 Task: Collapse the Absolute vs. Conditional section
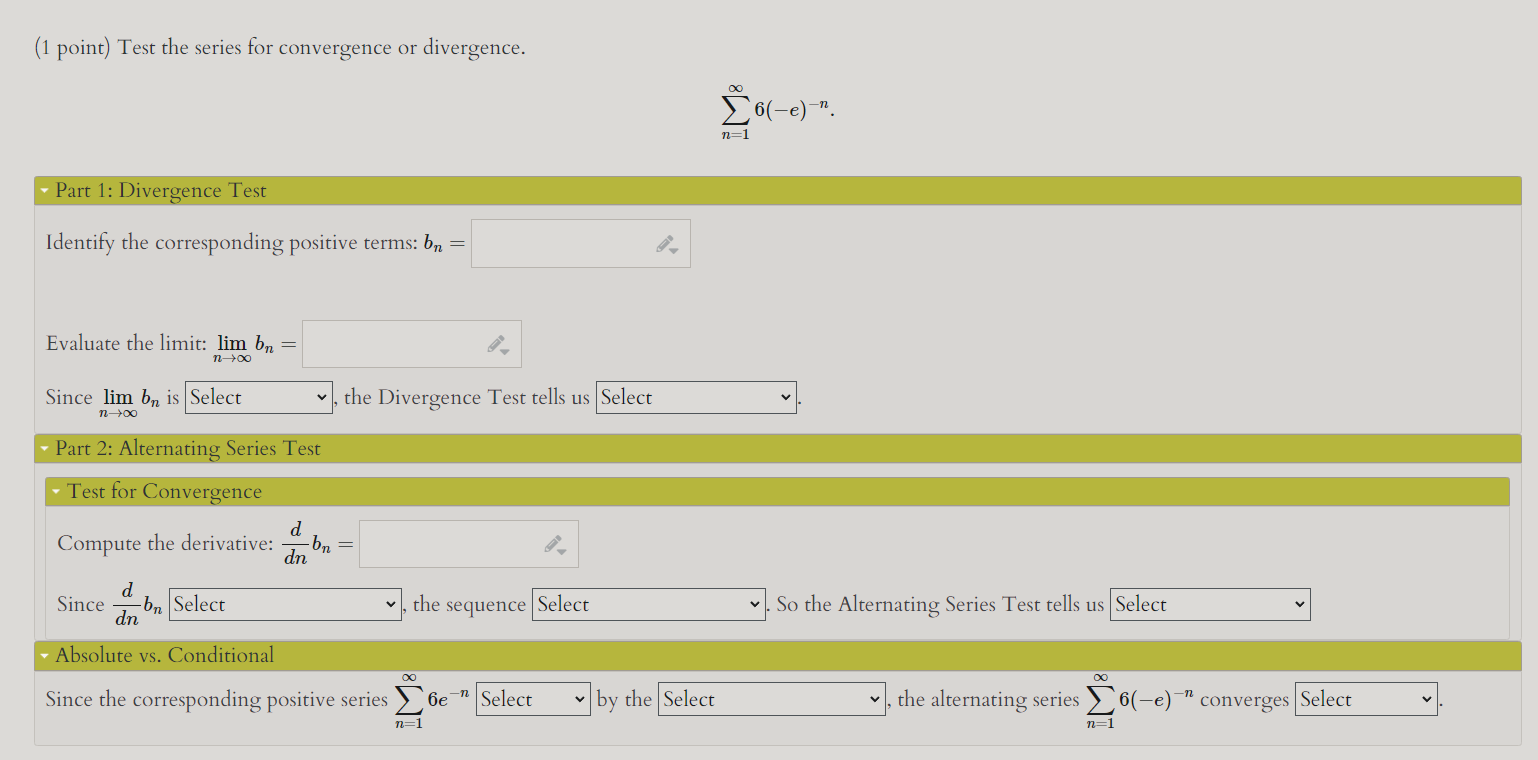pos(44,656)
